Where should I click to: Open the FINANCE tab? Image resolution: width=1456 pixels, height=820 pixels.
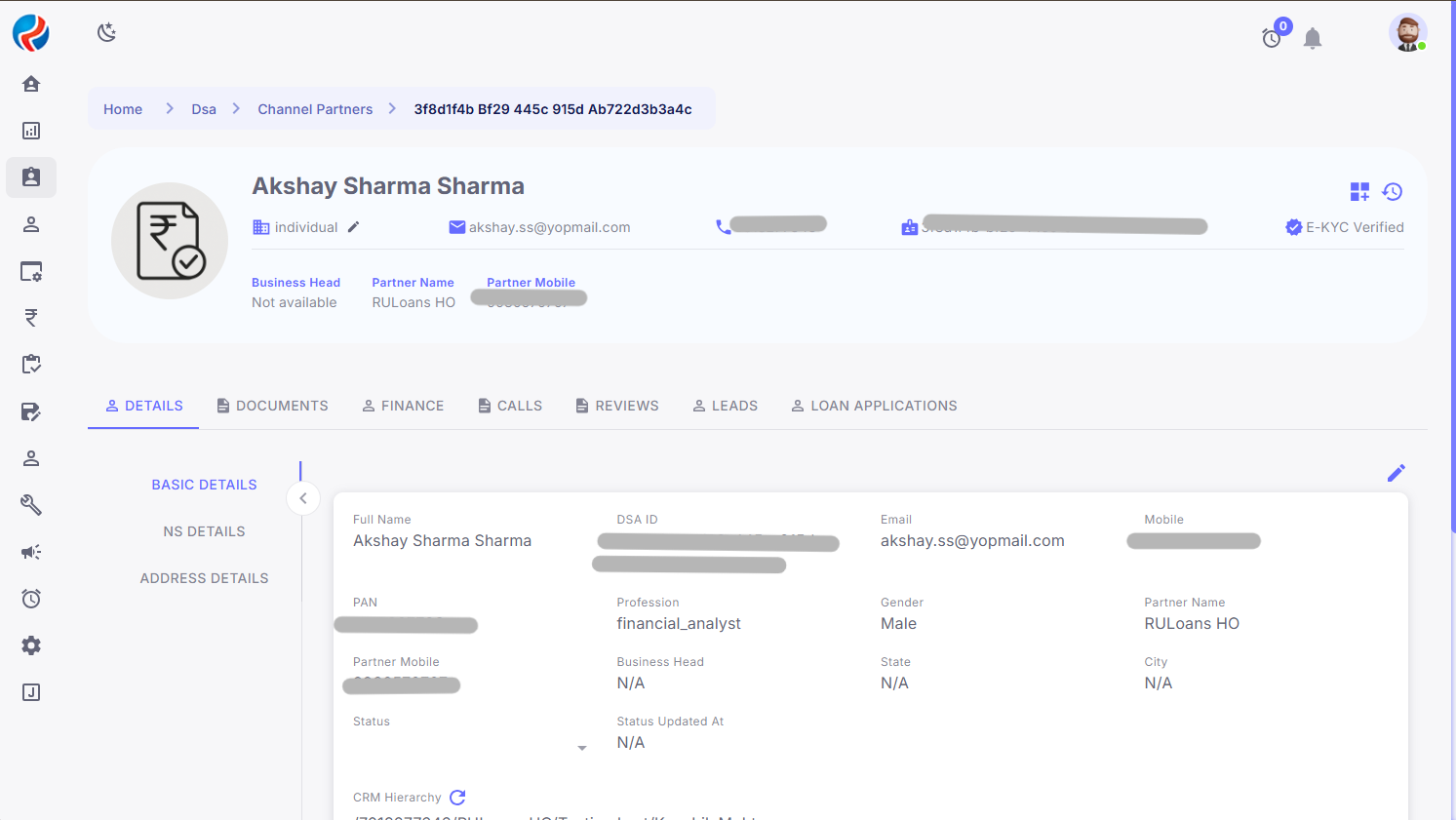click(x=403, y=406)
